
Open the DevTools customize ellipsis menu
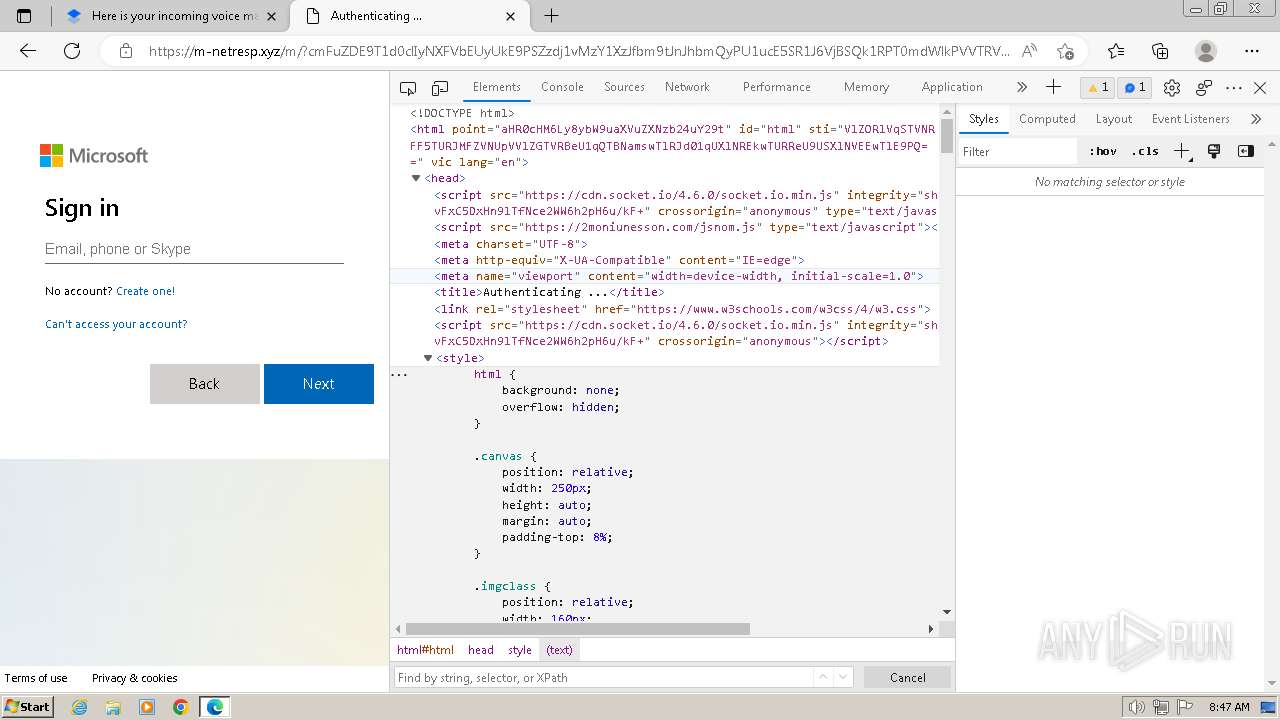1234,88
